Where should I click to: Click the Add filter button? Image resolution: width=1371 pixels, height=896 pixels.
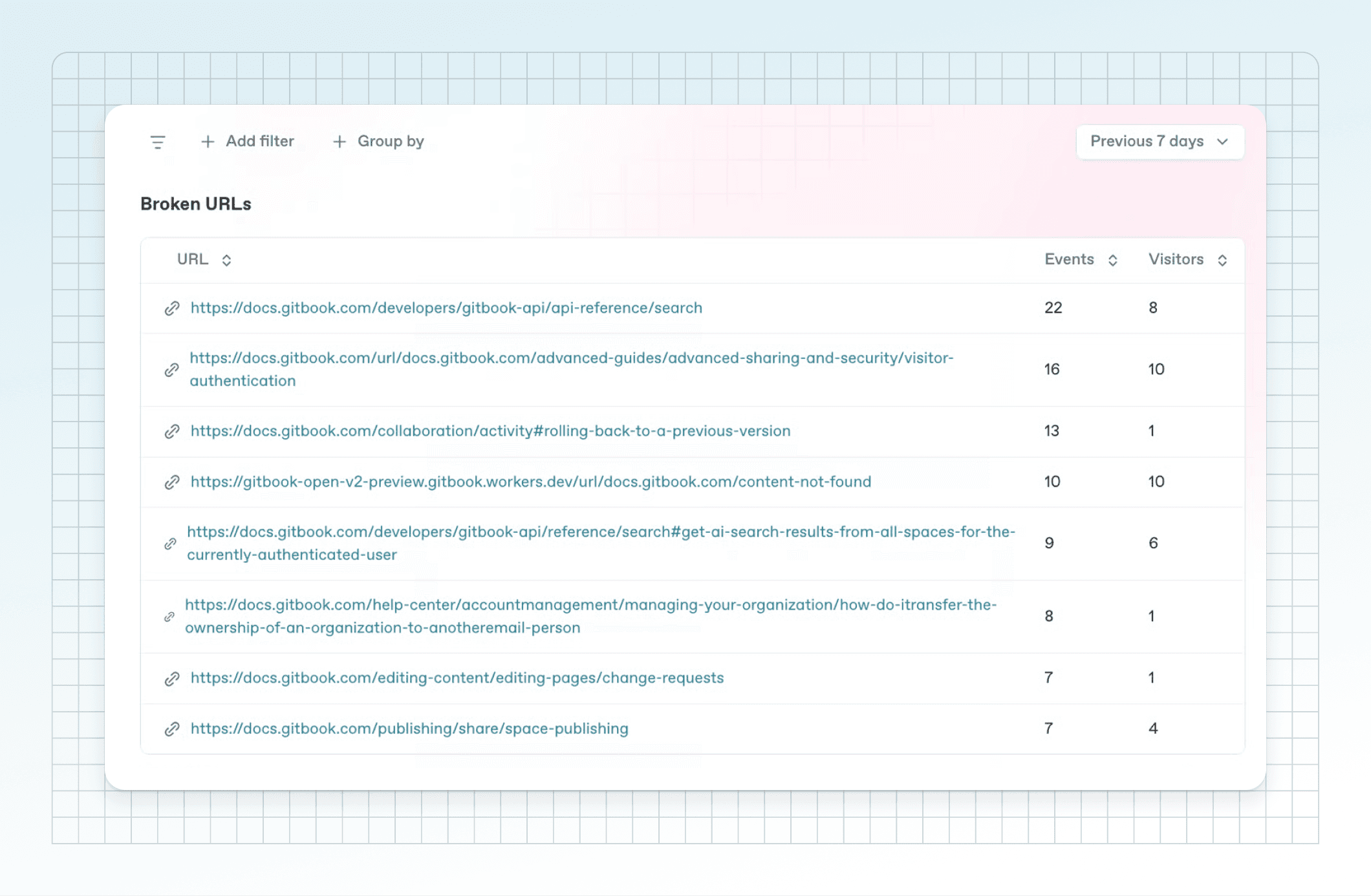click(x=248, y=142)
